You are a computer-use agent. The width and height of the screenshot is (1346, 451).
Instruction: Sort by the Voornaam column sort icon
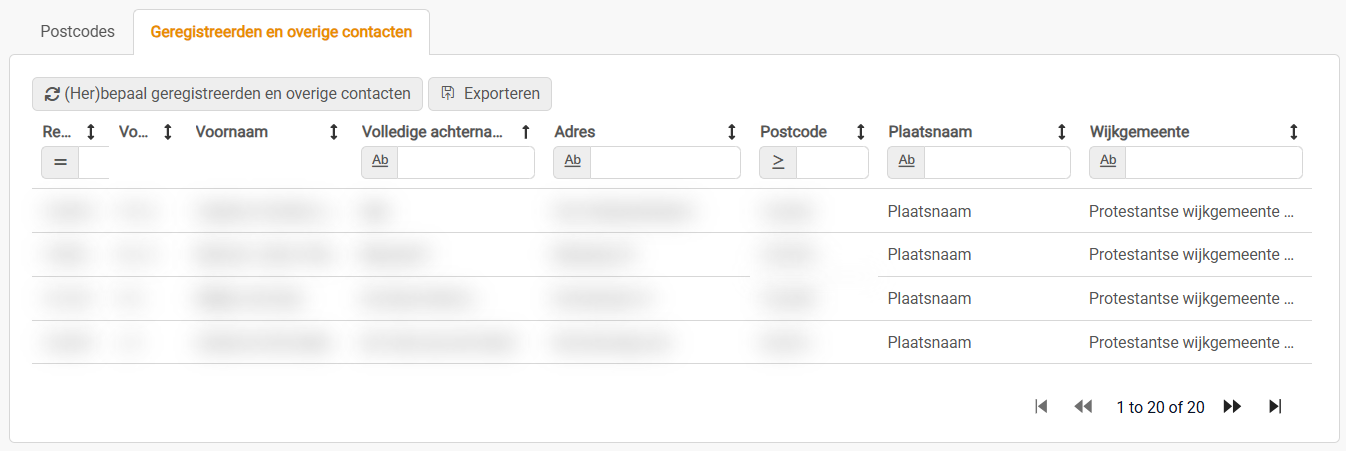tap(334, 132)
